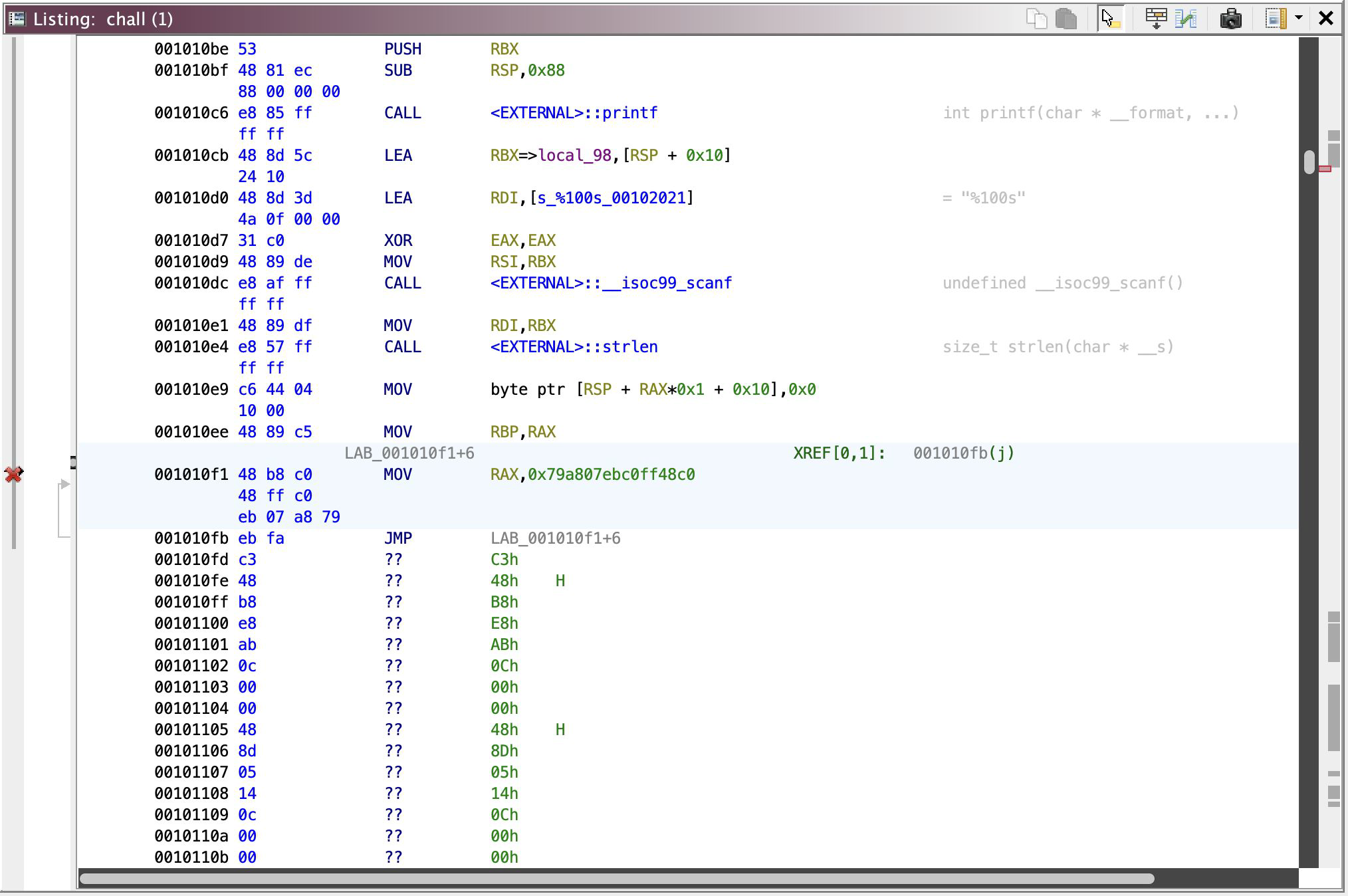Click red marker in overview margin bar
This screenshot has width=1348, height=896.
1325,169
